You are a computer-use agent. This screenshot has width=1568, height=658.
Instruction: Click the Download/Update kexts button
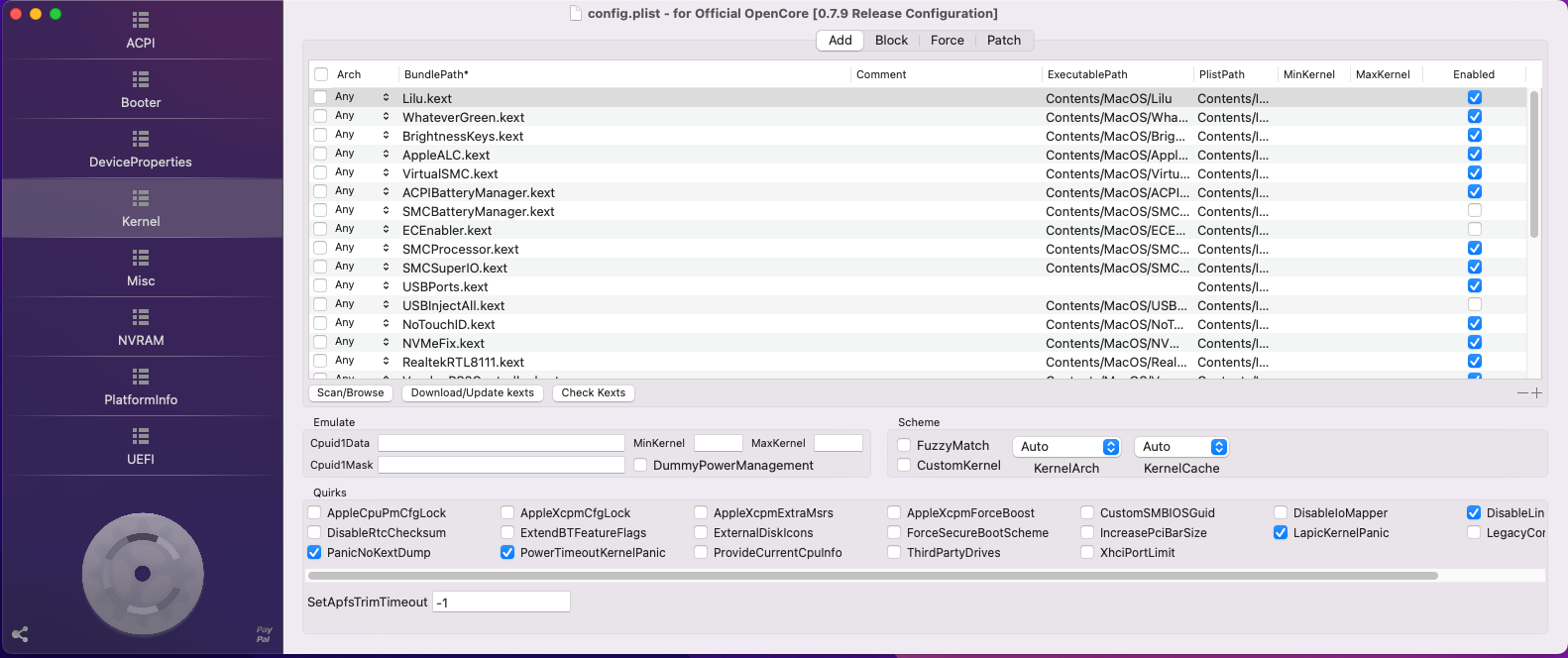coord(472,393)
